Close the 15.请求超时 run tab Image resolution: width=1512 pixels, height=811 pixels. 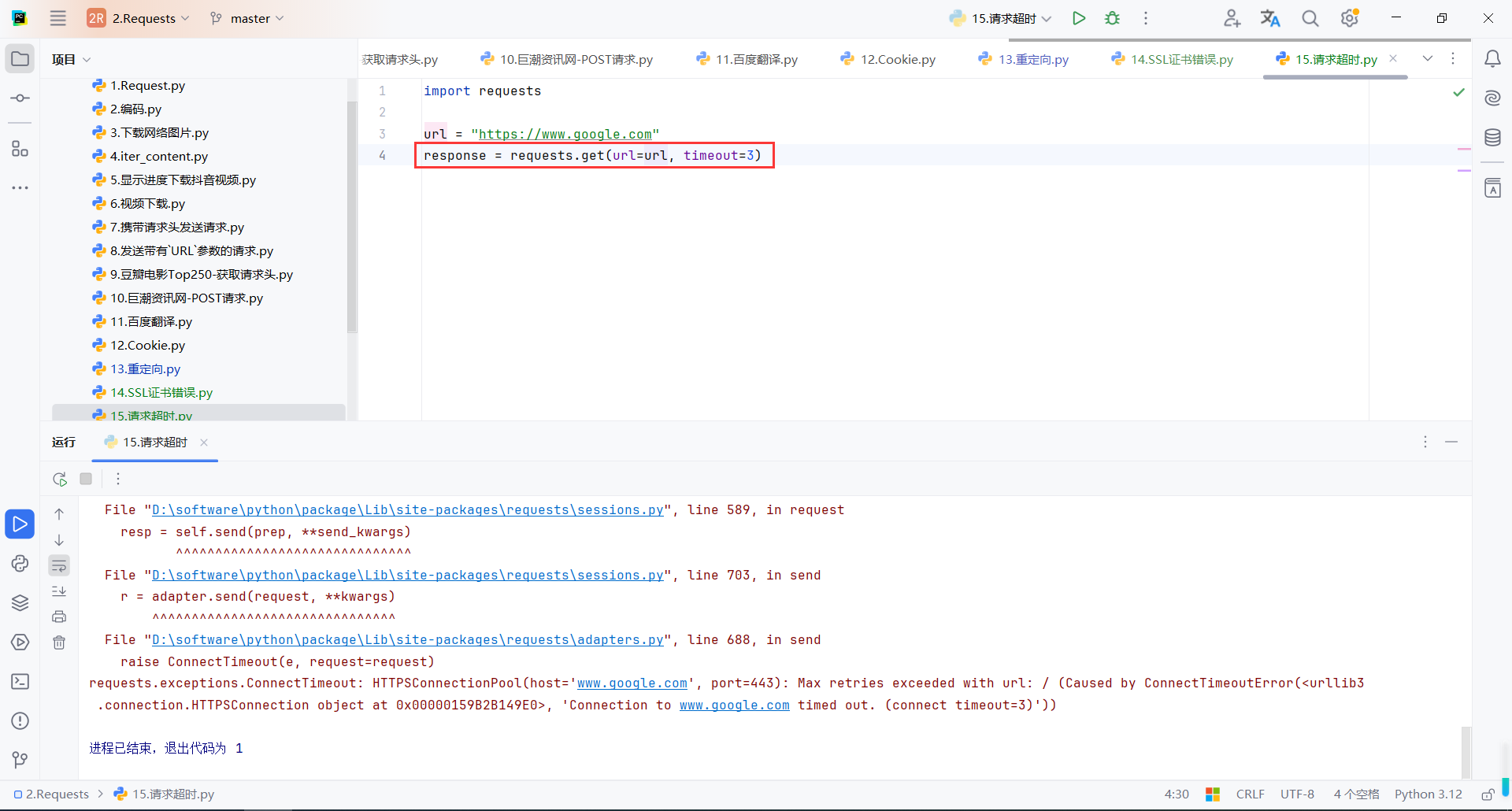pyautogui.click(x=204, y=443)
